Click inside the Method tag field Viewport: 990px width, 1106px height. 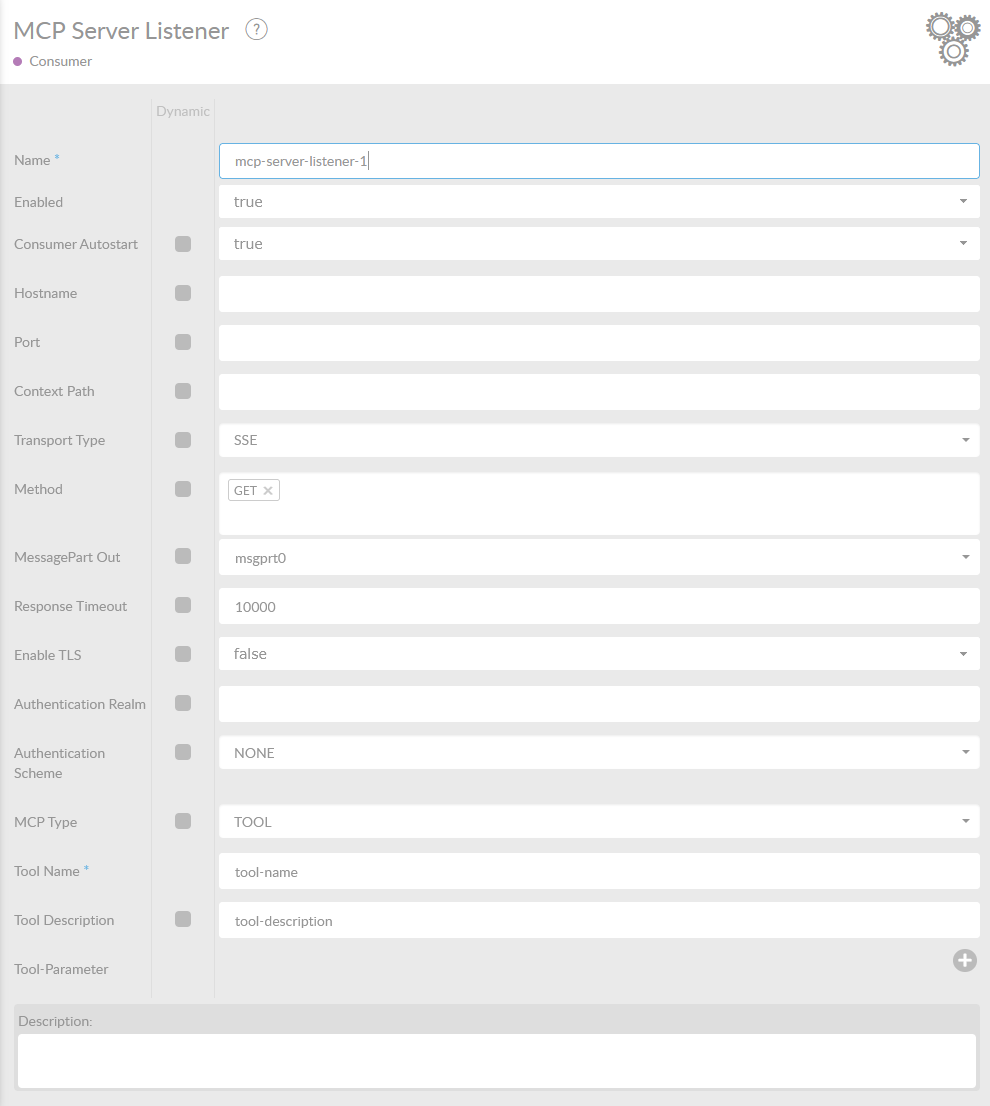point(599,504)
